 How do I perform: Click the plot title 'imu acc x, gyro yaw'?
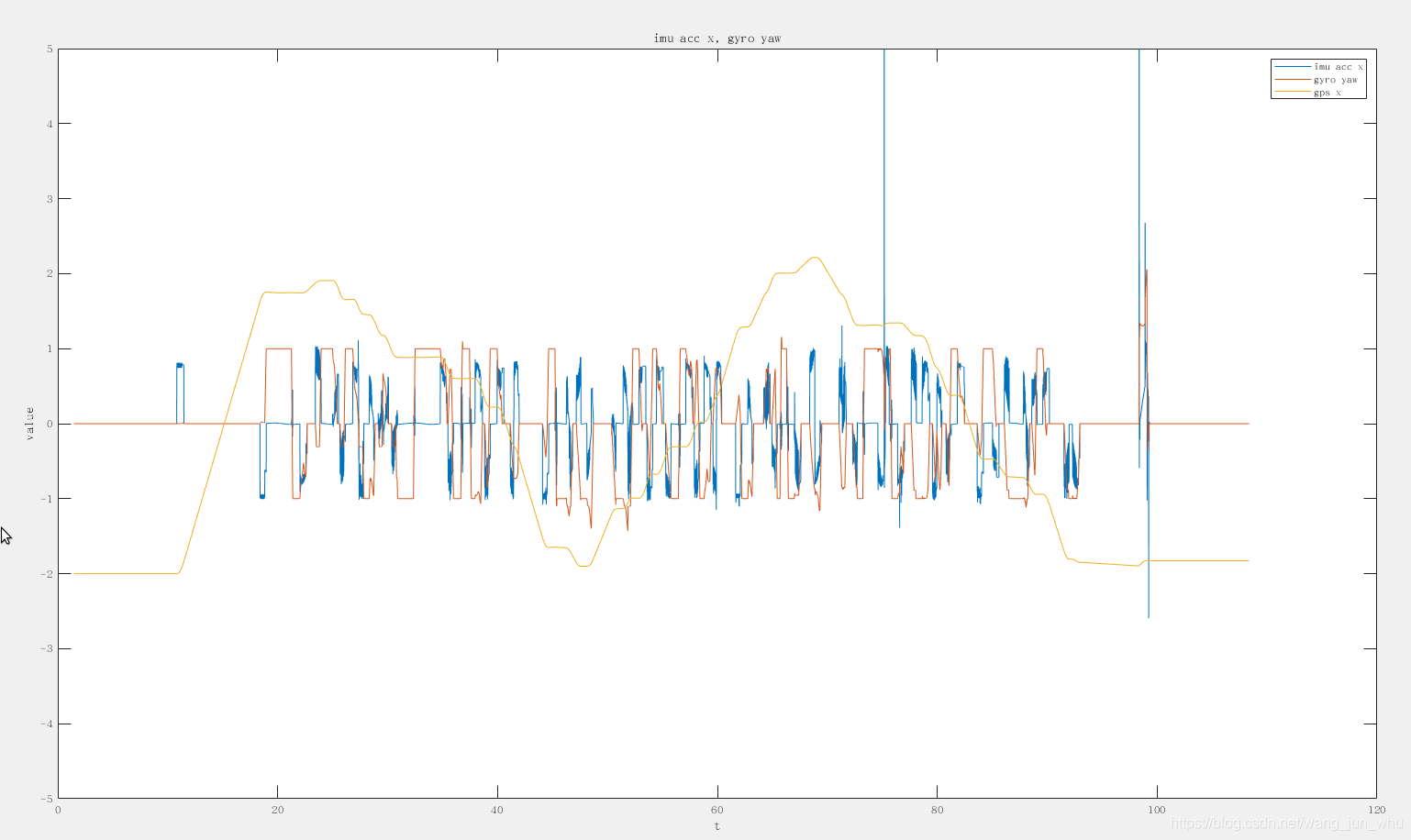pyautogui.click(x=717, y=39)
